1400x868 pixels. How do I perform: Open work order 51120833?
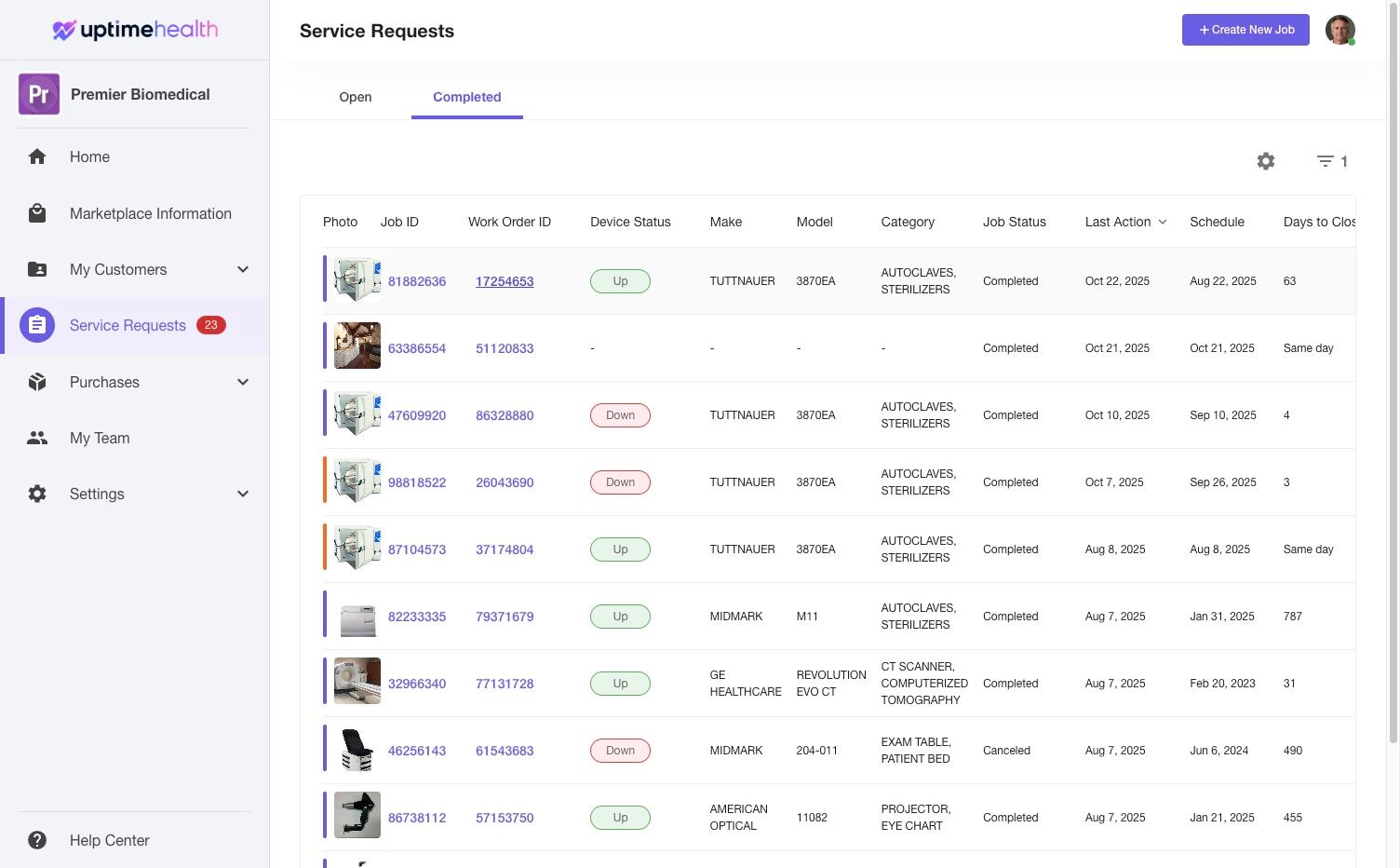[505, 348]
